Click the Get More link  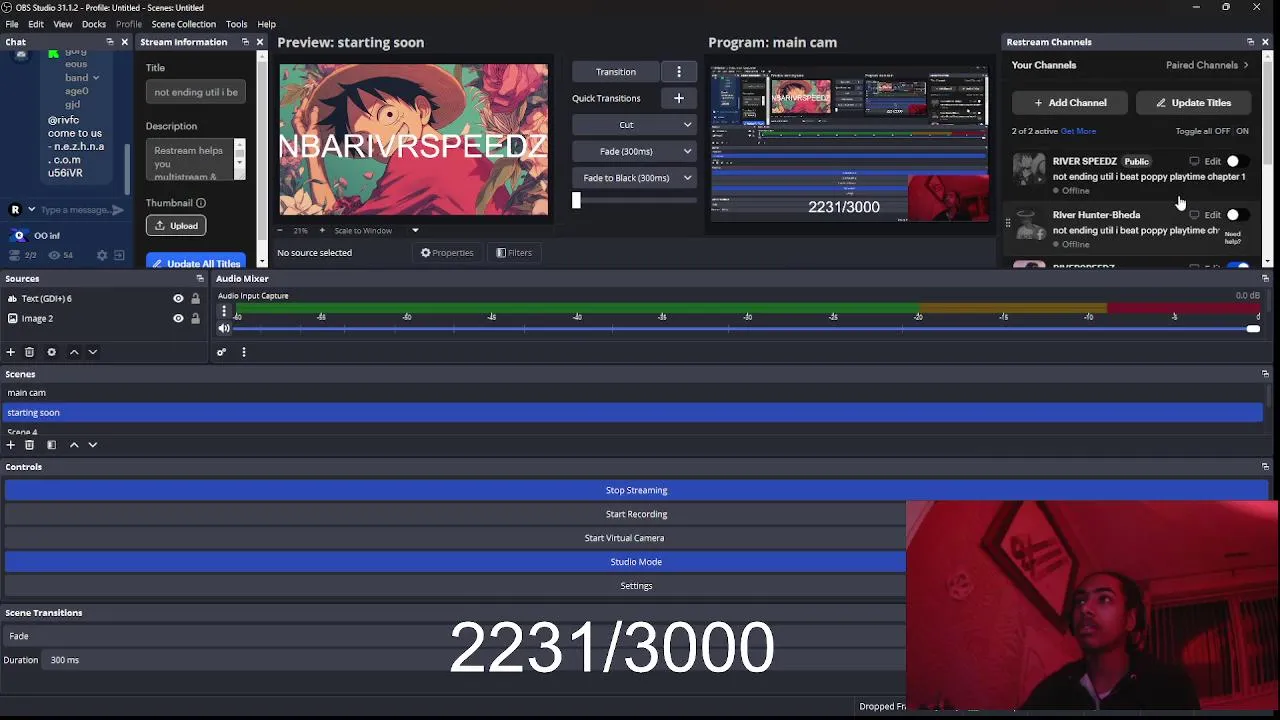1078,131
